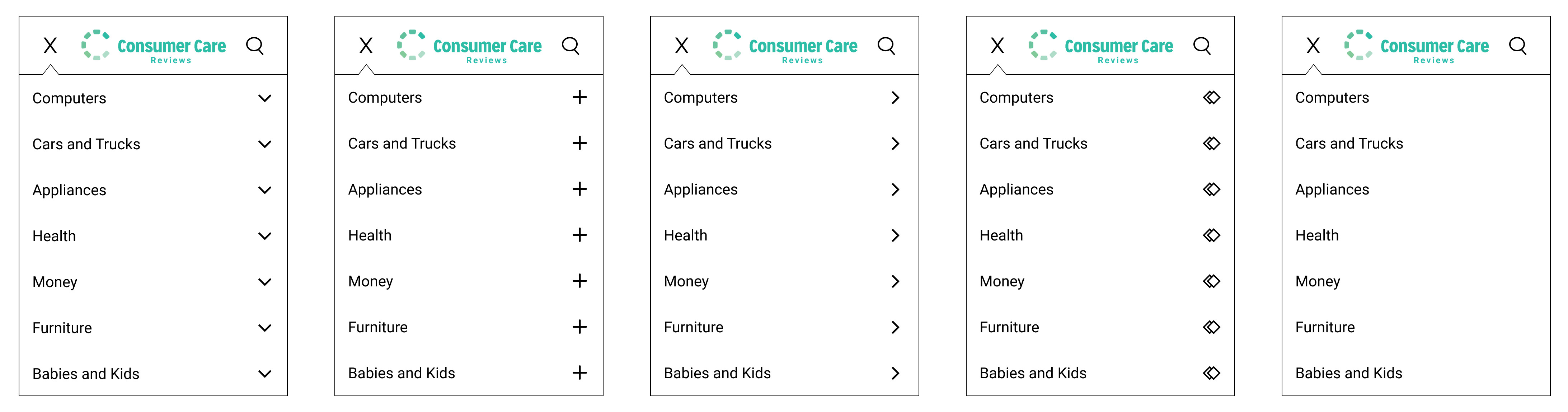Expand Babies and Kids down chevron

(x=265, y=374)
